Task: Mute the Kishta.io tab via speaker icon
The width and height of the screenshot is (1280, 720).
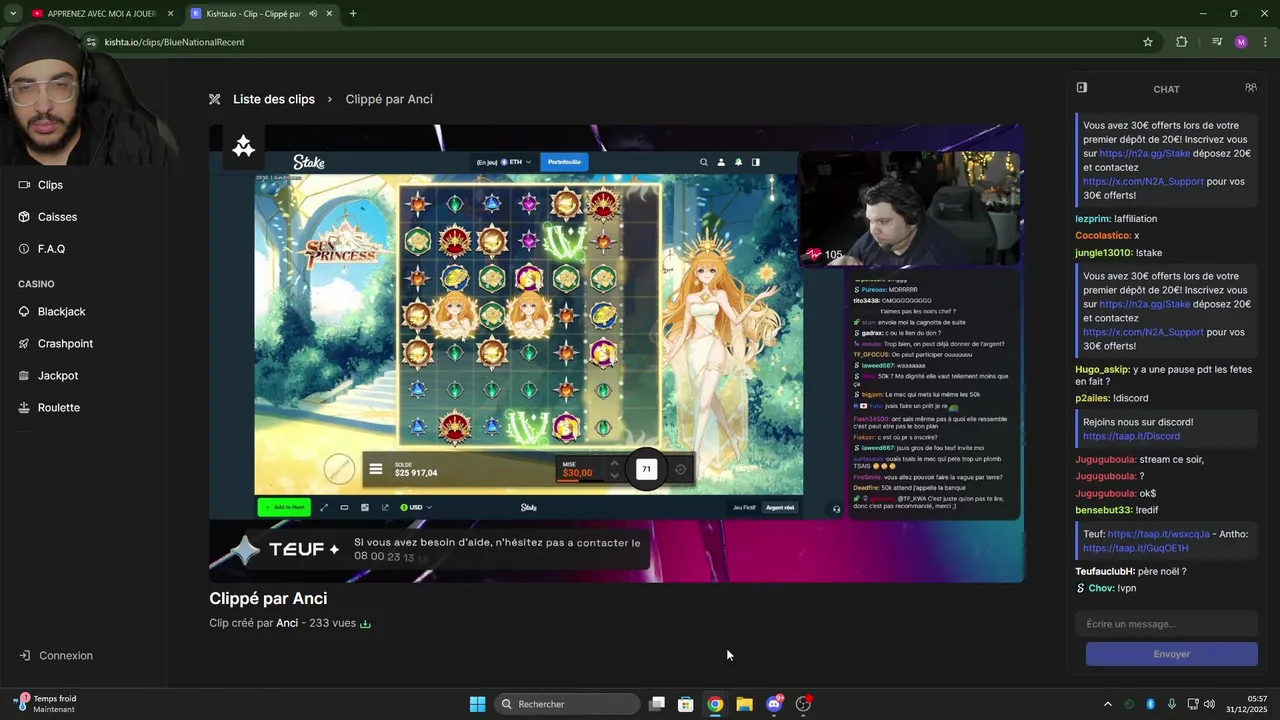Action: pyautogui.click(x=313, y=14)
